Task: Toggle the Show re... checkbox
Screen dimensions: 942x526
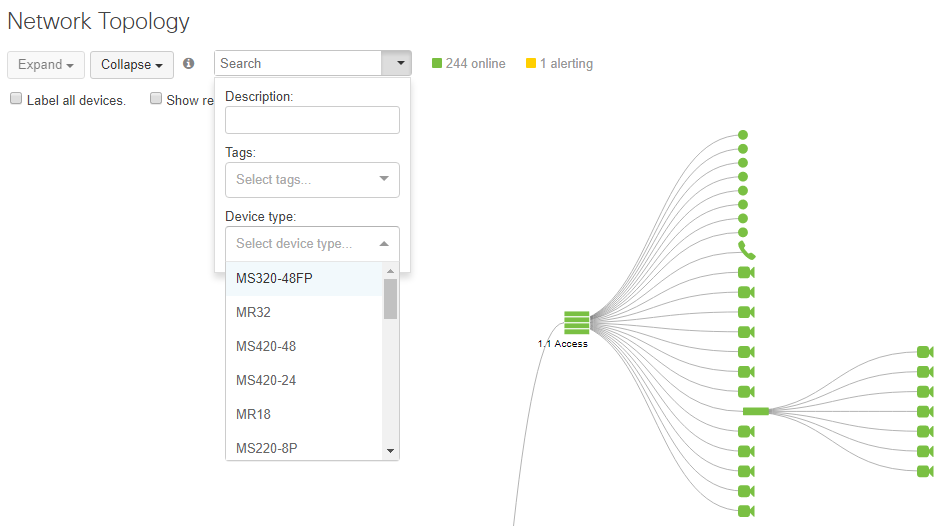Action: pyautogui.click(x=156, y=98)
